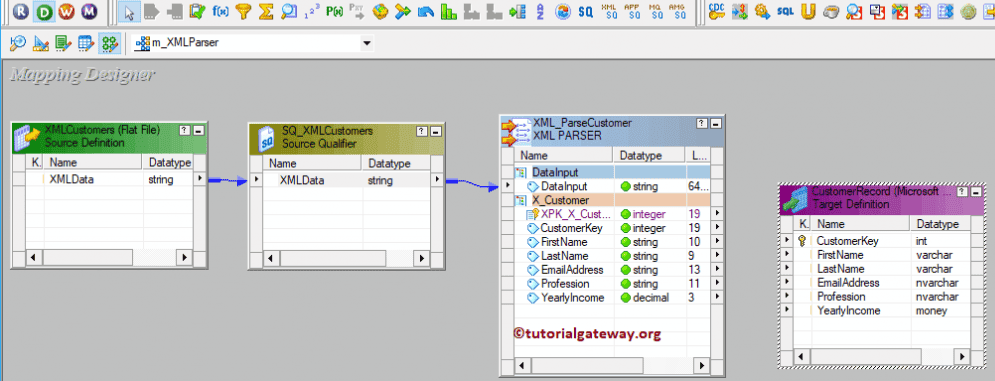Select the Sorter A-Z icon
Image resolution: width=995 pixels, height=381 pixels.
pos(540,11)
